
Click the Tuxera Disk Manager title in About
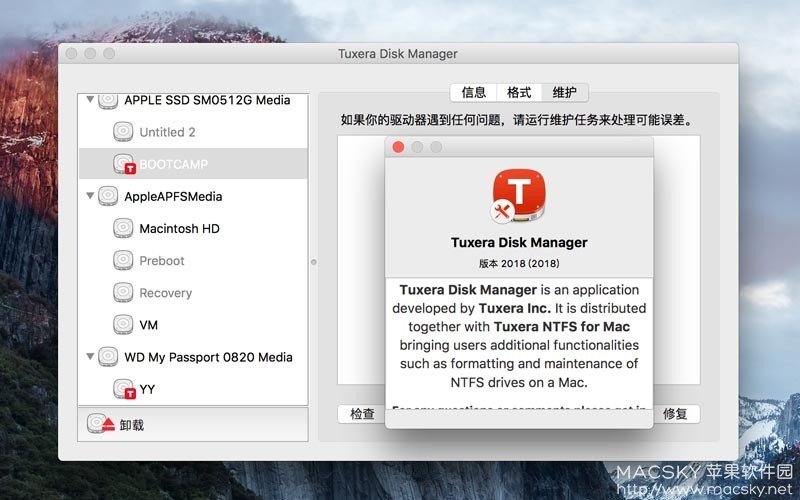pos(519,242)
